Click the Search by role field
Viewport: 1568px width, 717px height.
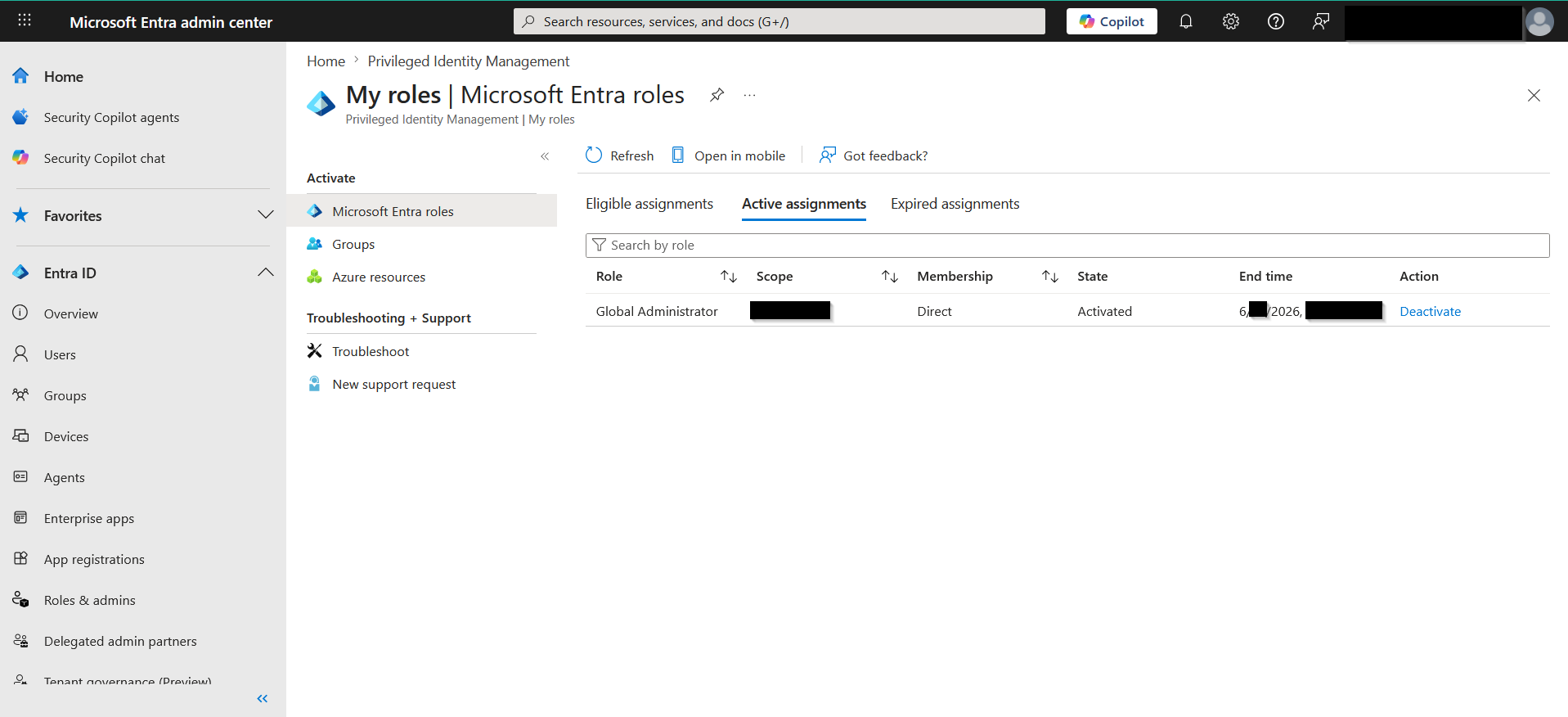1067,246
